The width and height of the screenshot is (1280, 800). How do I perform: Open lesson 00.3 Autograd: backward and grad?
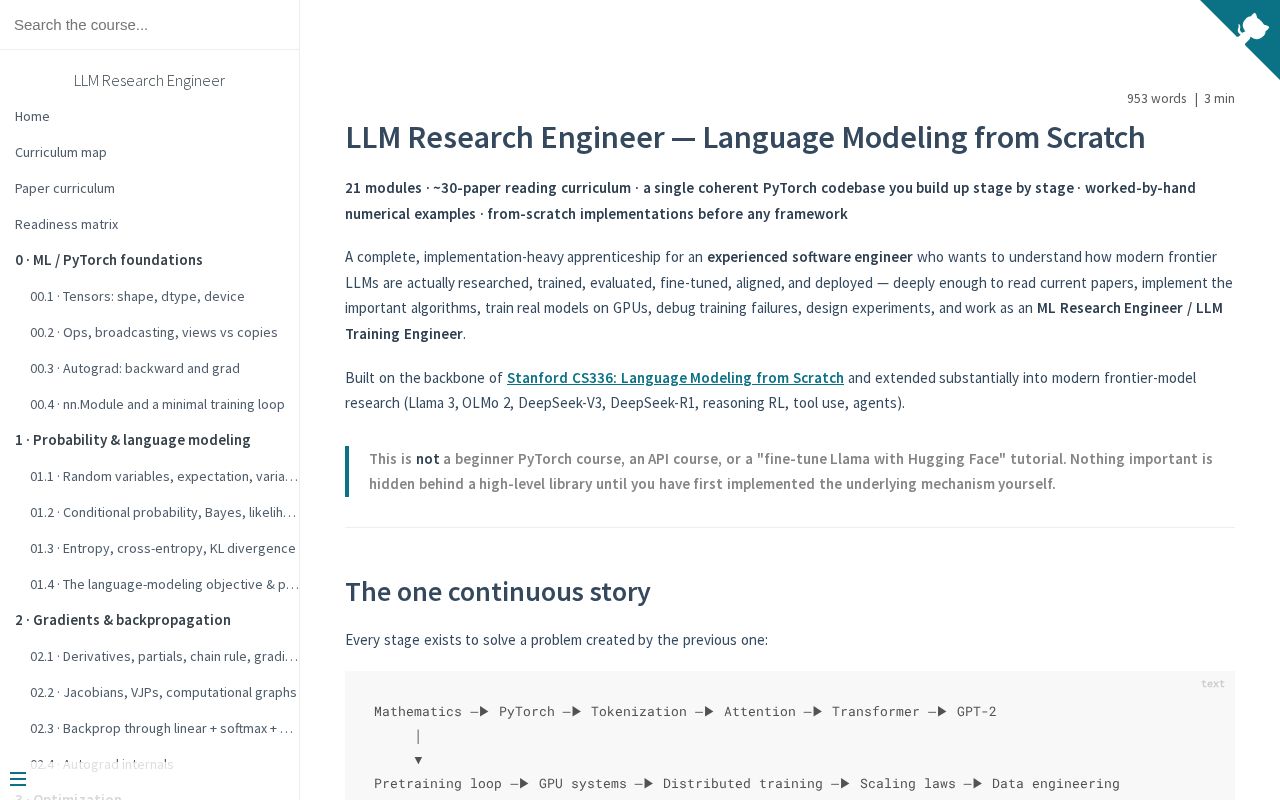(x=135, y=368)
